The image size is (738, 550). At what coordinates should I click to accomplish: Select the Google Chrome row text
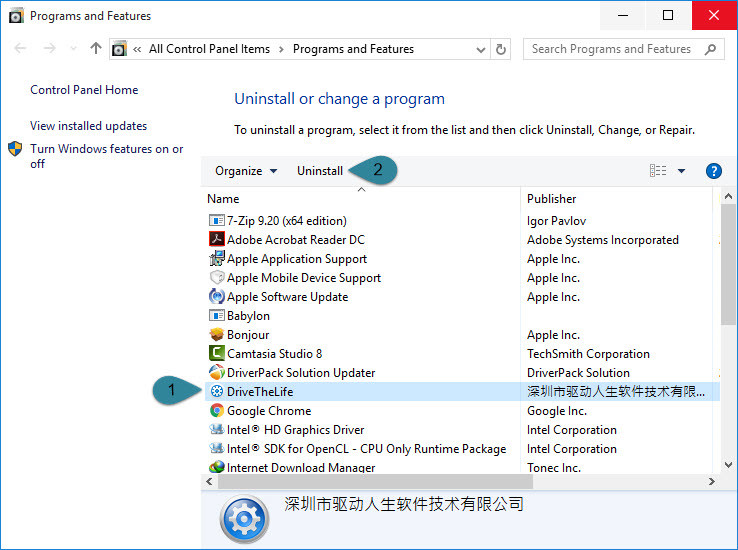click(x=269, y=411)
